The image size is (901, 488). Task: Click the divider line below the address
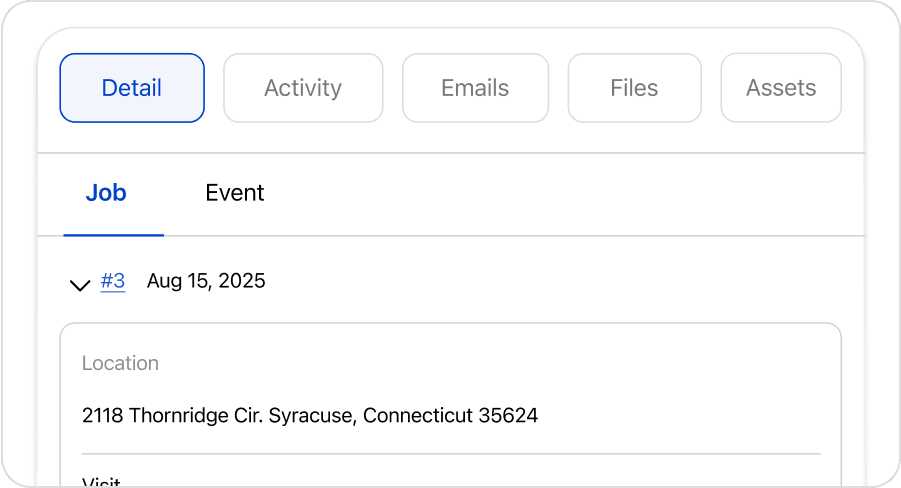point(450,454)
